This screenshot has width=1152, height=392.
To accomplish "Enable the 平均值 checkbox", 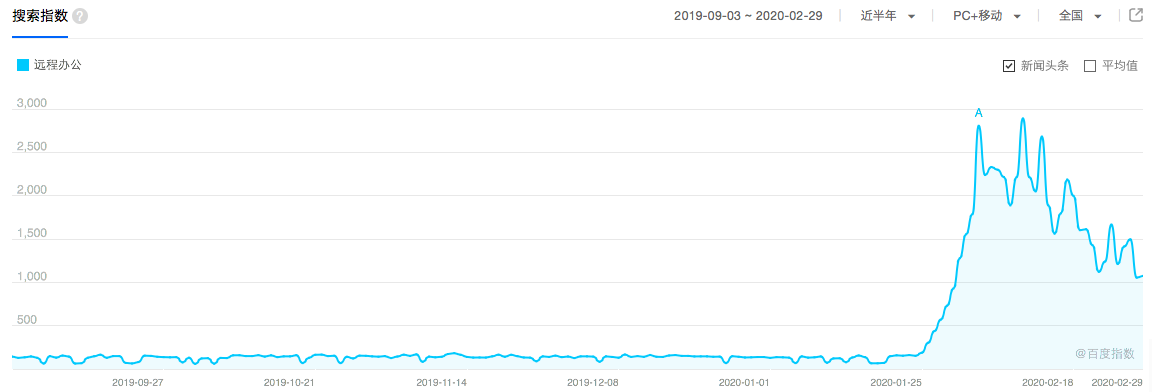I will (1090, 66).
